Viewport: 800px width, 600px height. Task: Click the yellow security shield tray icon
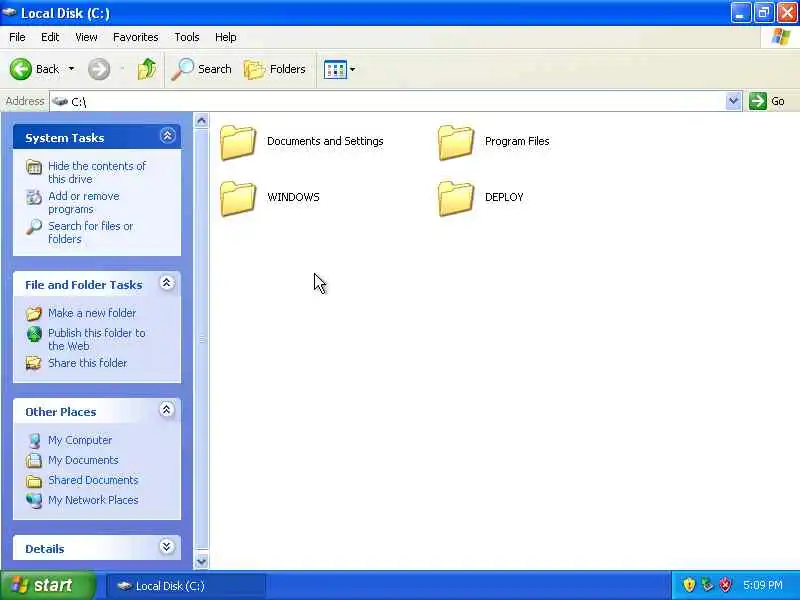tap(689, 585)
